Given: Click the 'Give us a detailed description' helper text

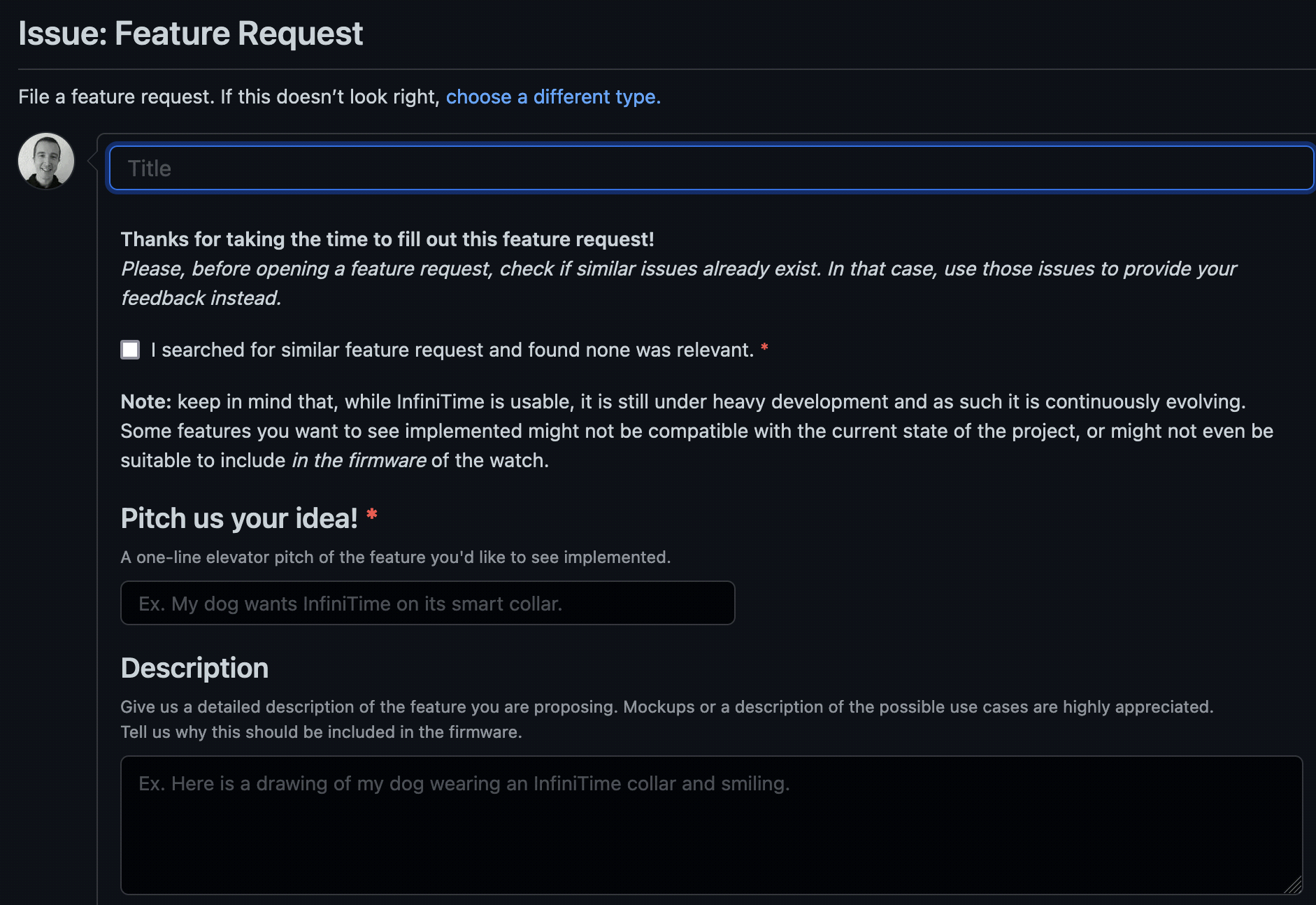Looking at the screenshot, I should click(x=666, y=707).
